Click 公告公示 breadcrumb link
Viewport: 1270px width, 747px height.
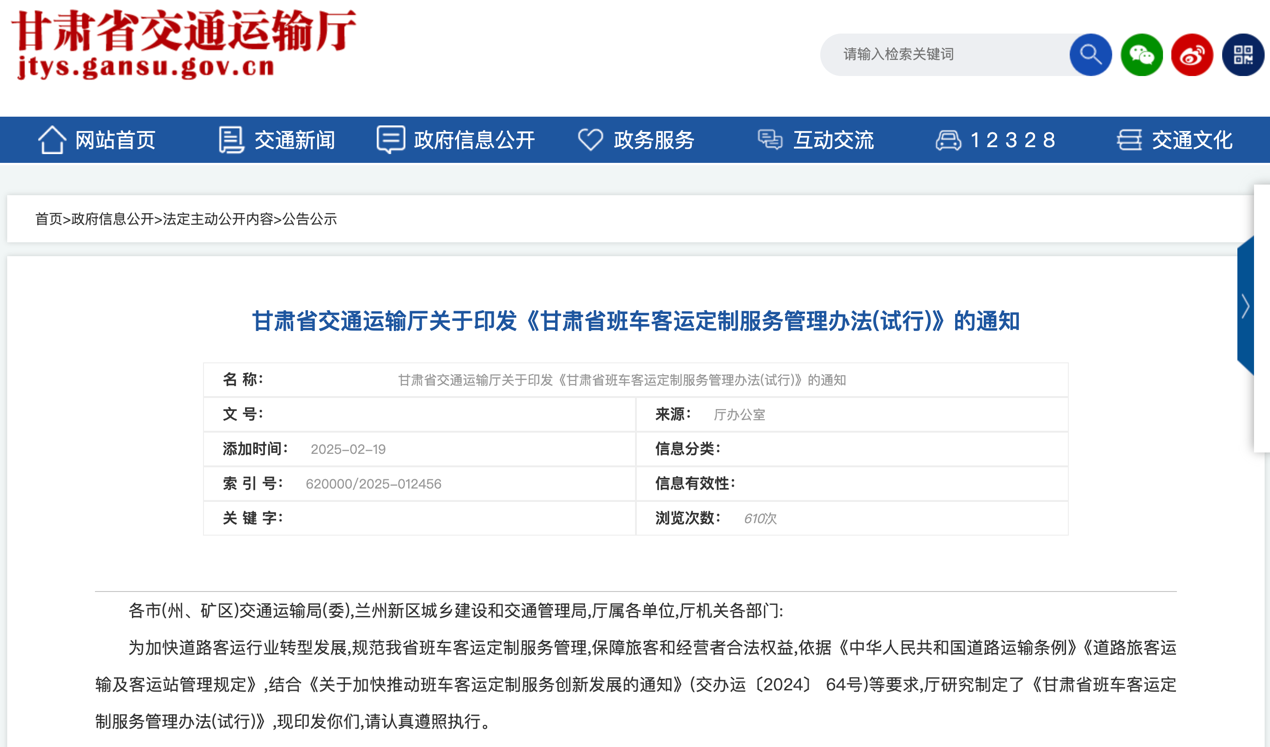309,219
